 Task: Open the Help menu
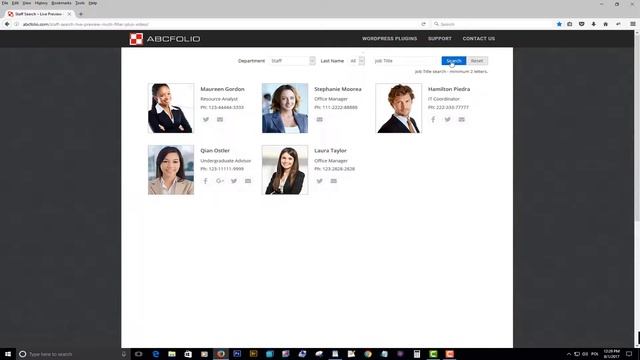coord(93,3)
